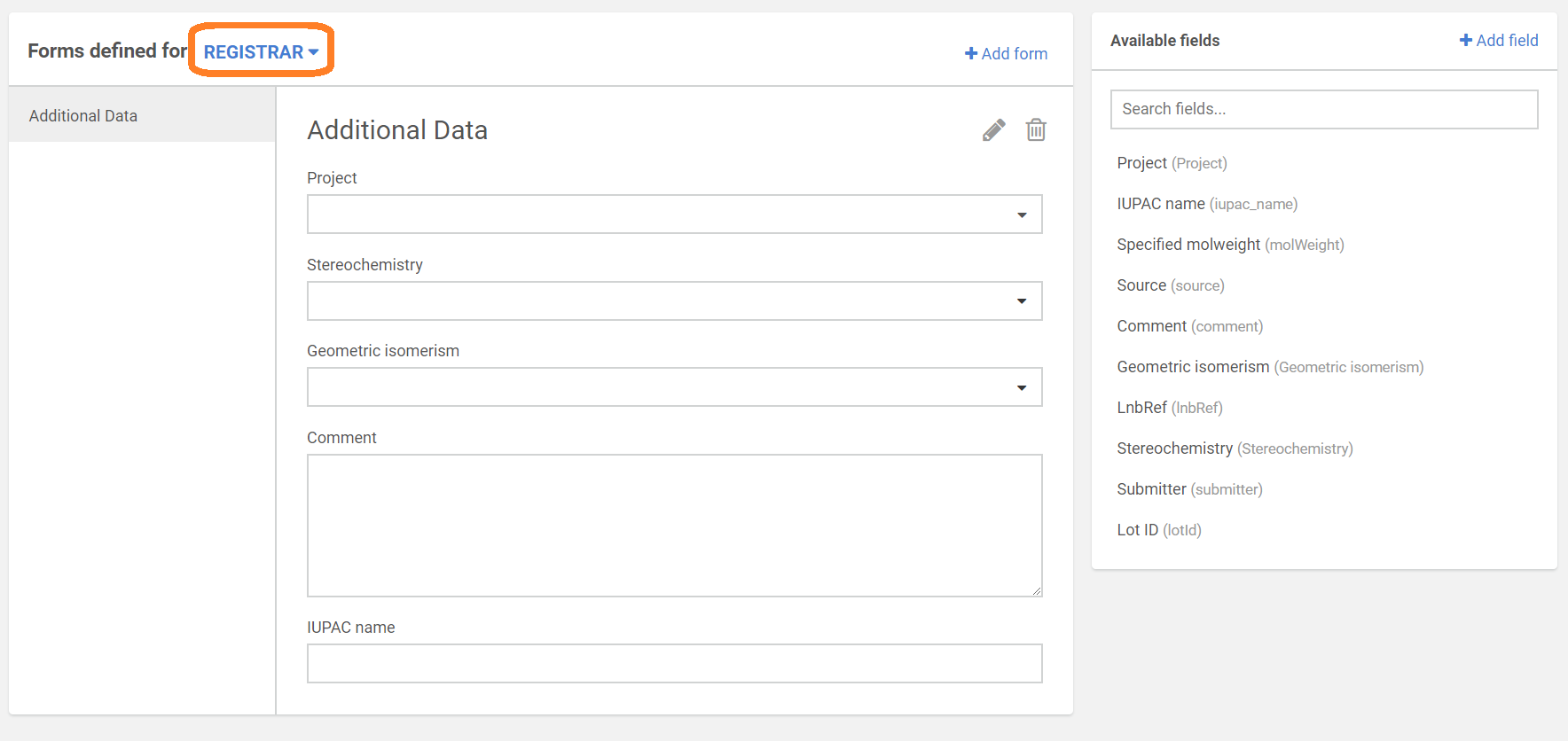The height and width of the screenshot is (741, 1568).
Task: Click the pencil edit icon for Additional Data
Action: pyautogui.click(x=994, y=130)
